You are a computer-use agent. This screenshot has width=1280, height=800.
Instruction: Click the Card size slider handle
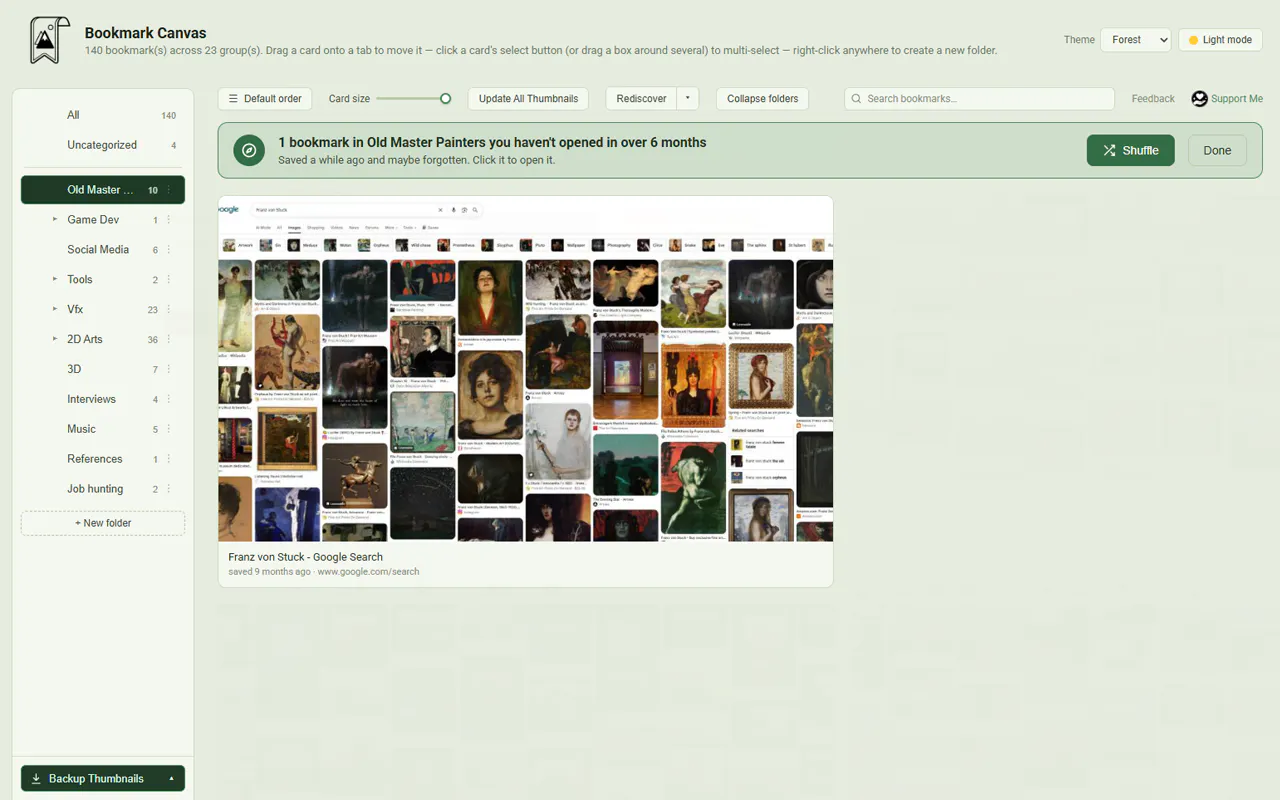coord(446,99)
